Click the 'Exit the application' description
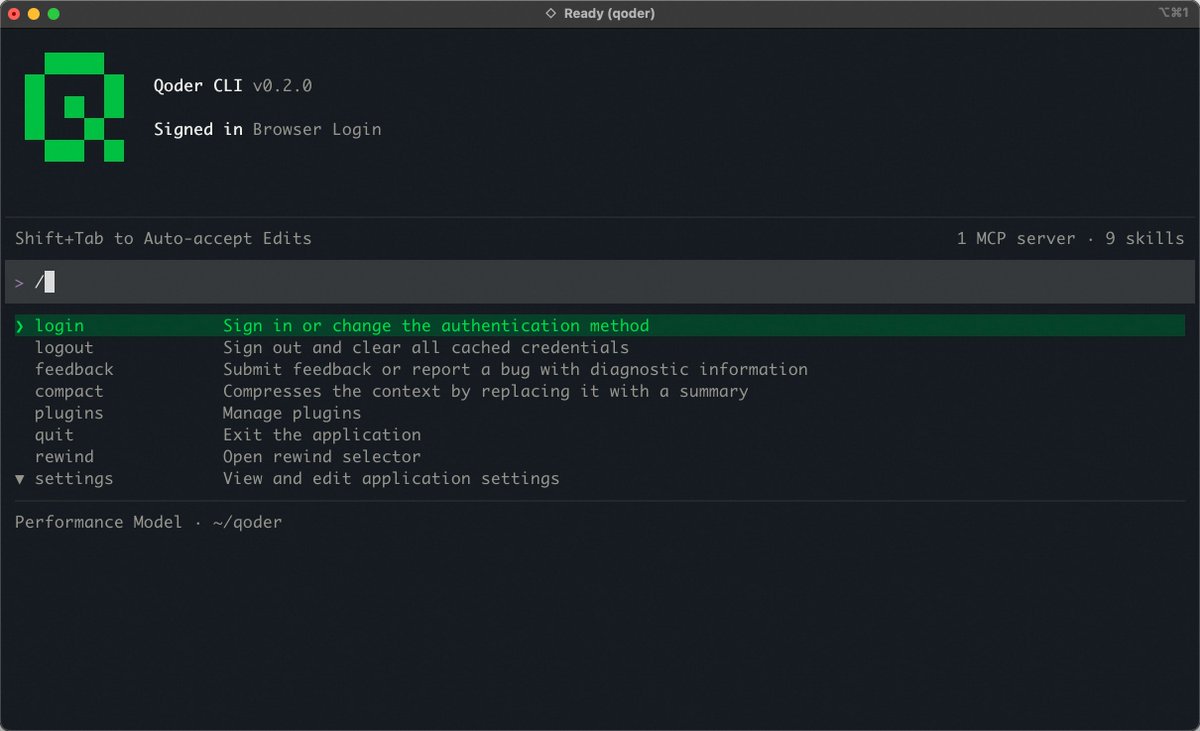 (x=322, y=435)
